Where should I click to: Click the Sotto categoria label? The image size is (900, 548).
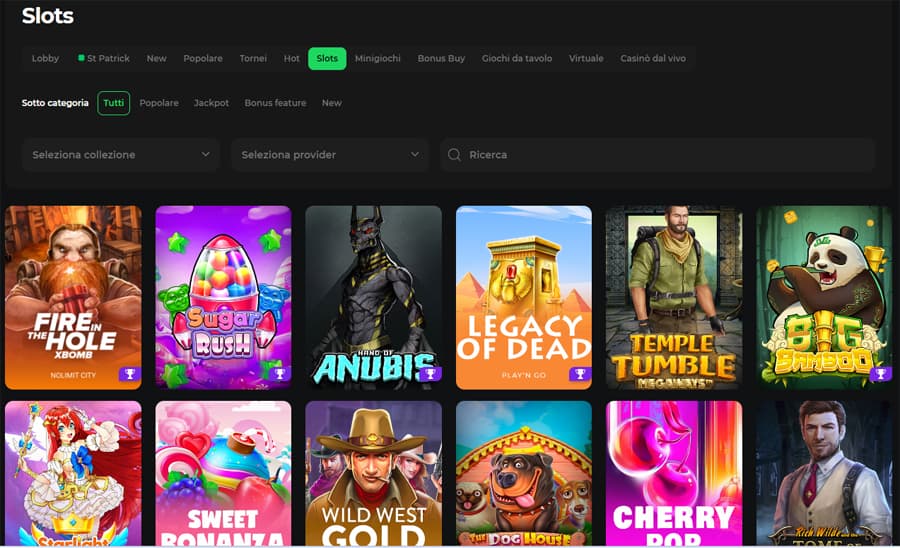(x=55, y=103)
